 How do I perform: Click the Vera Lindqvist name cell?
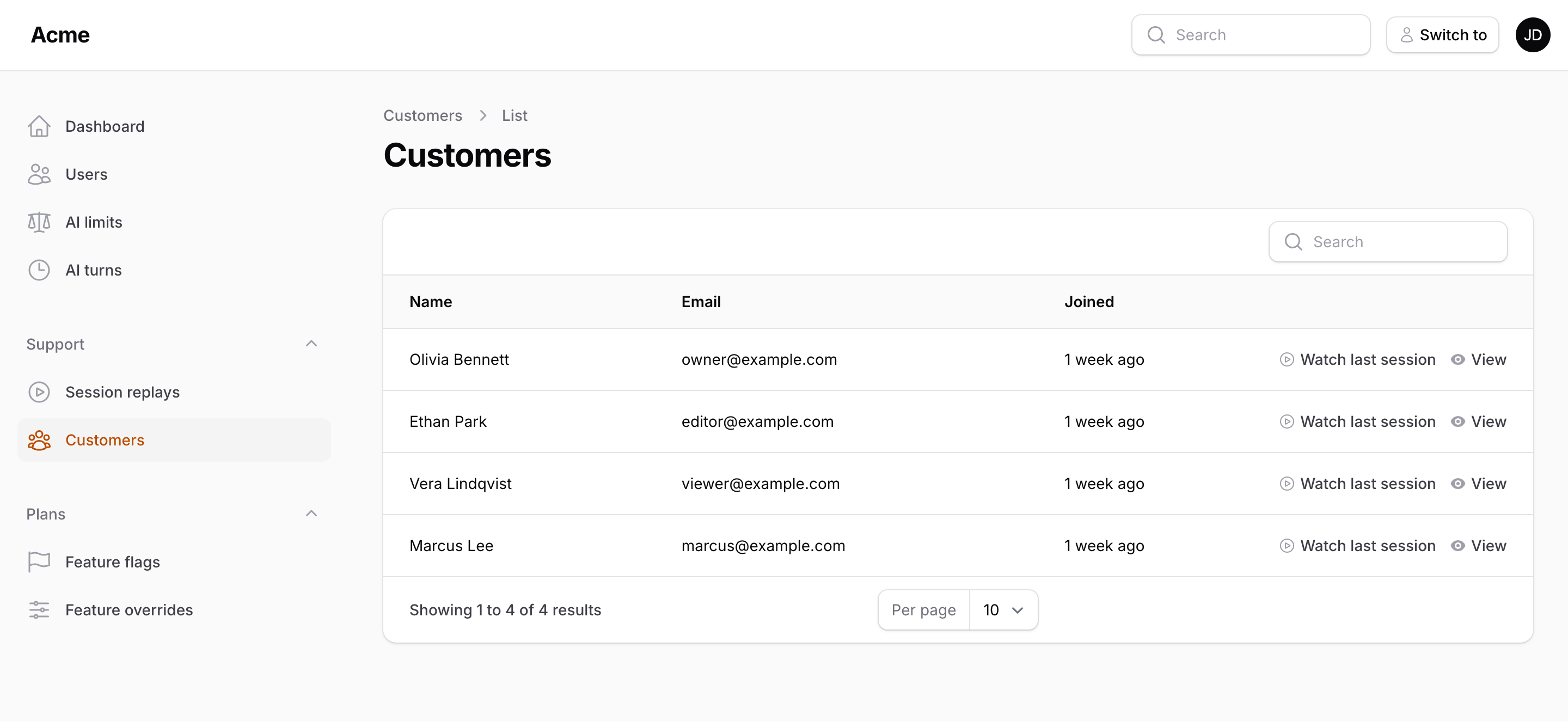(x=460, y=484)
